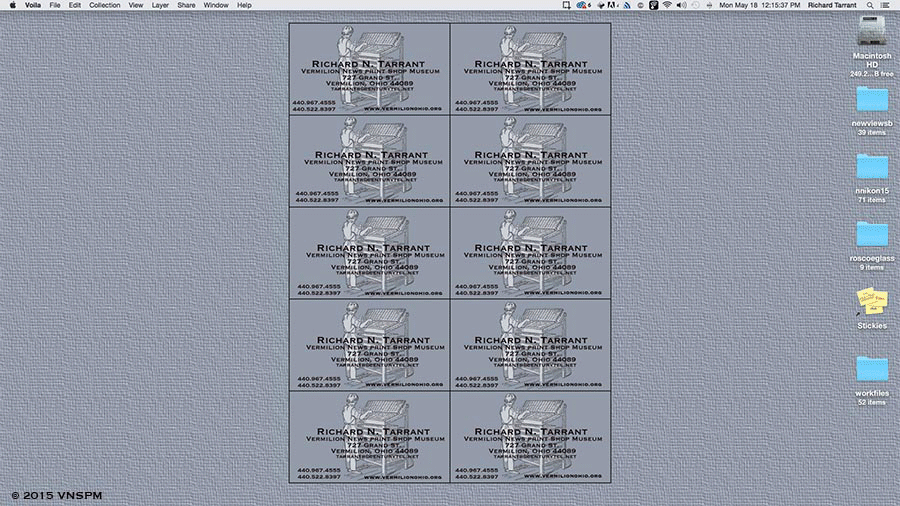Viewport: 900px width, 506px height.
Task: Click the nnikon15 folder name label
Action: click(872, 190)
